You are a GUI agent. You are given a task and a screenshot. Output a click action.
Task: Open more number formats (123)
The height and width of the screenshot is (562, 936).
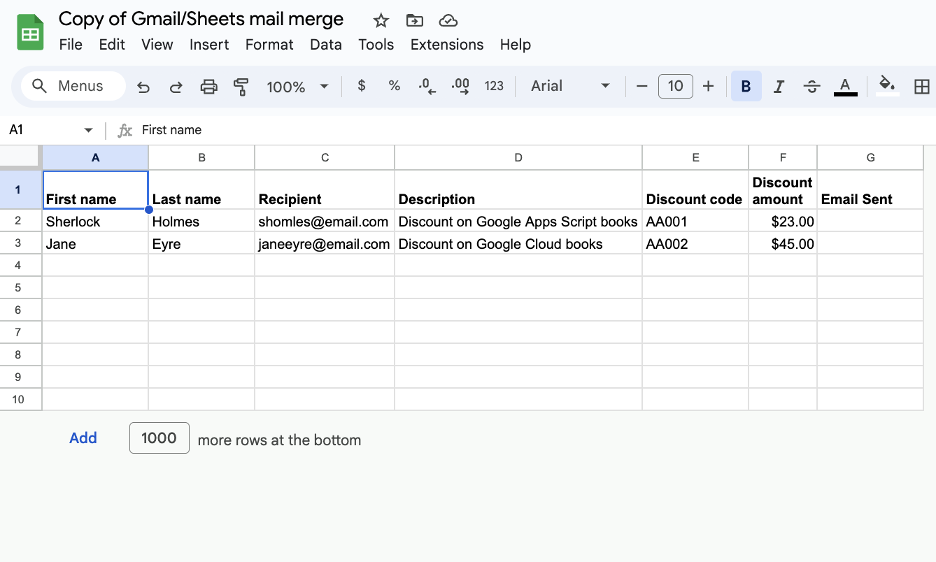[494, 86]
